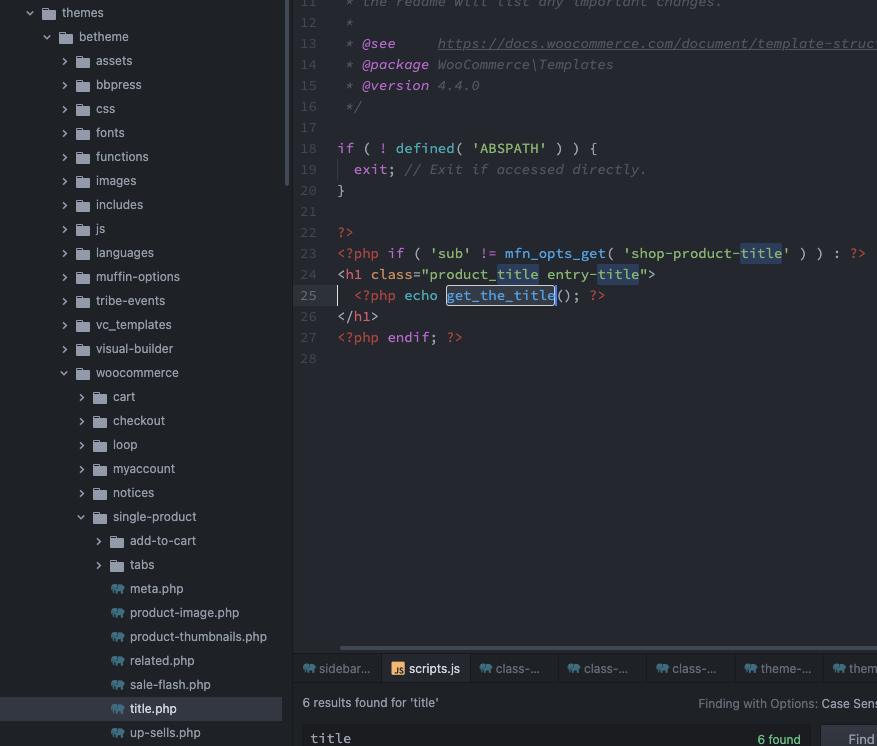Click the fonts folder icon
The width and height of the screenshot is (877, 746).
click(x=83, y=134)
